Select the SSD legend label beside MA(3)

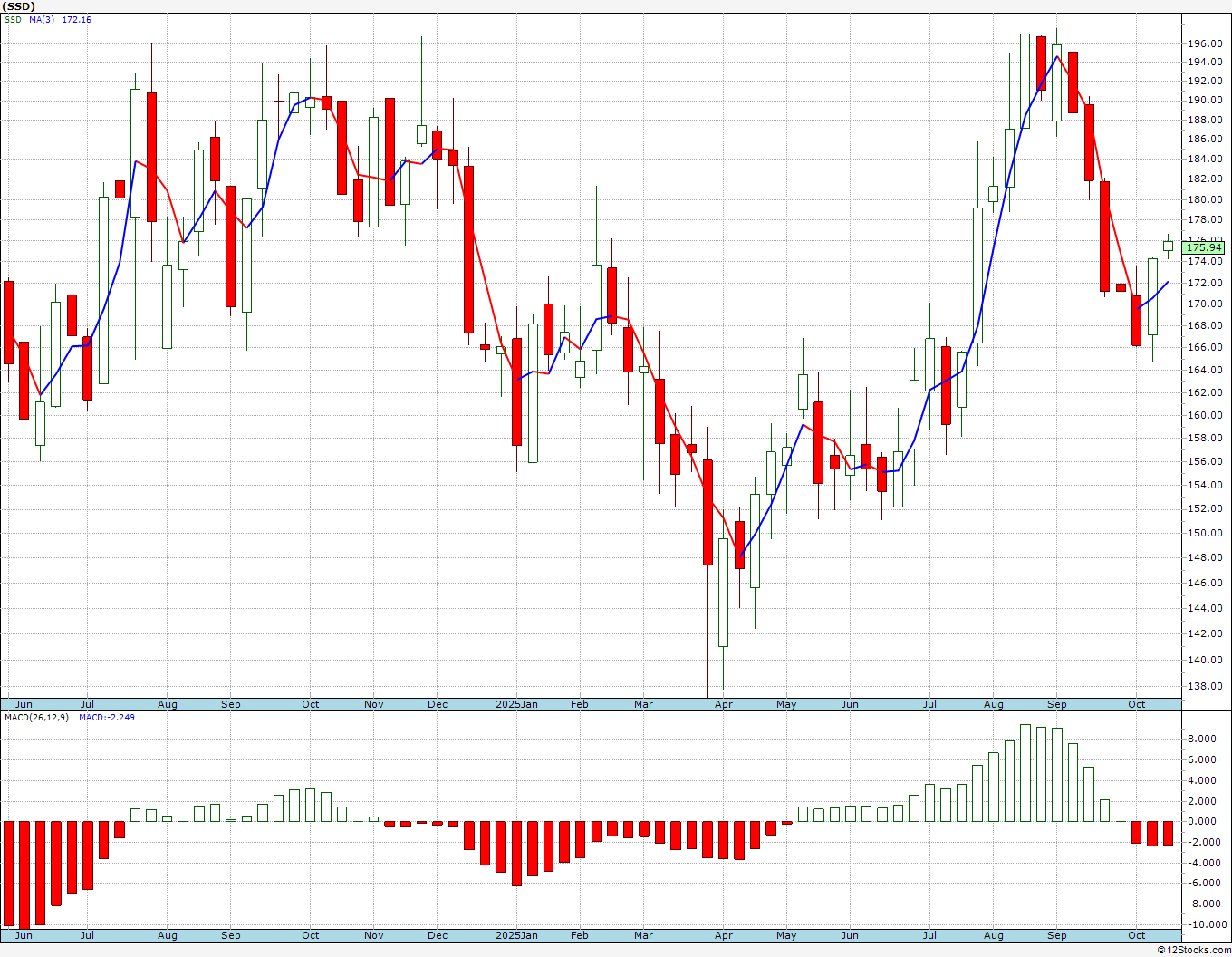pyautogui.click(x=13, y=20)
